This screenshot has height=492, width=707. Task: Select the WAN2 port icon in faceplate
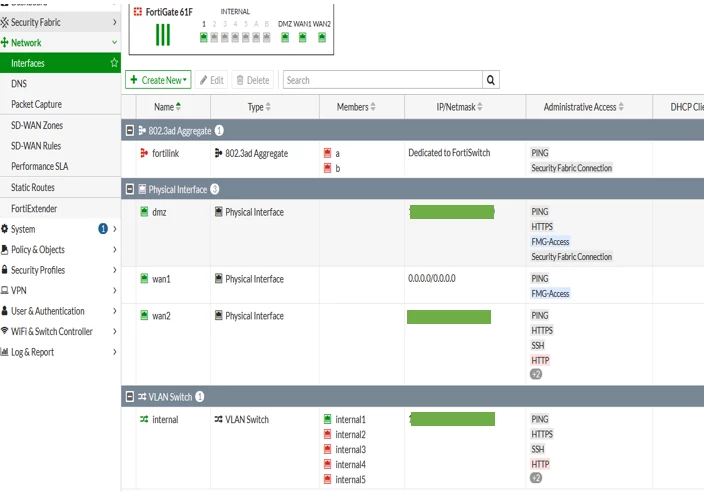322,37
